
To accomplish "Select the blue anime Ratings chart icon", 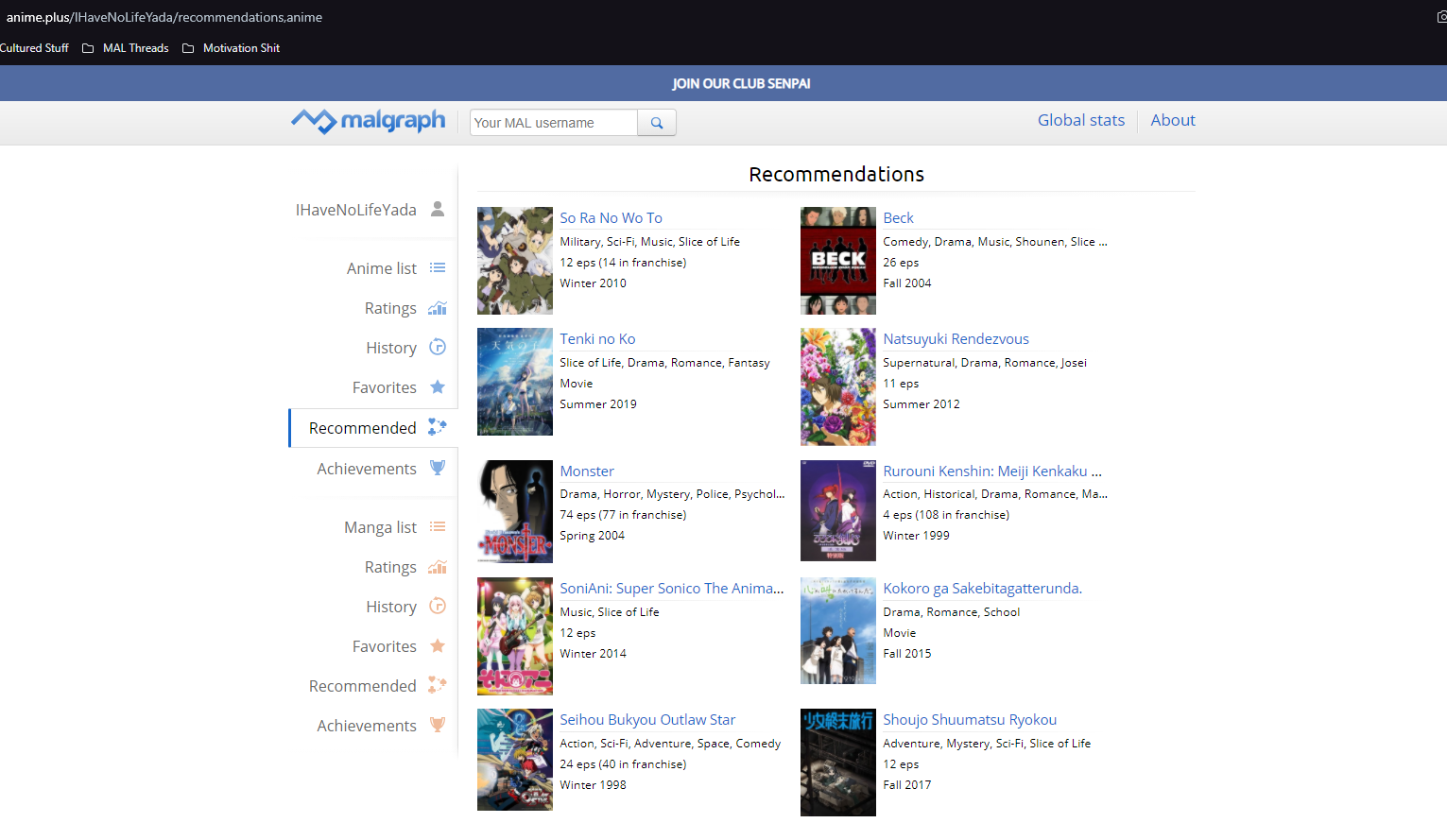I will (x=437, y=308).
